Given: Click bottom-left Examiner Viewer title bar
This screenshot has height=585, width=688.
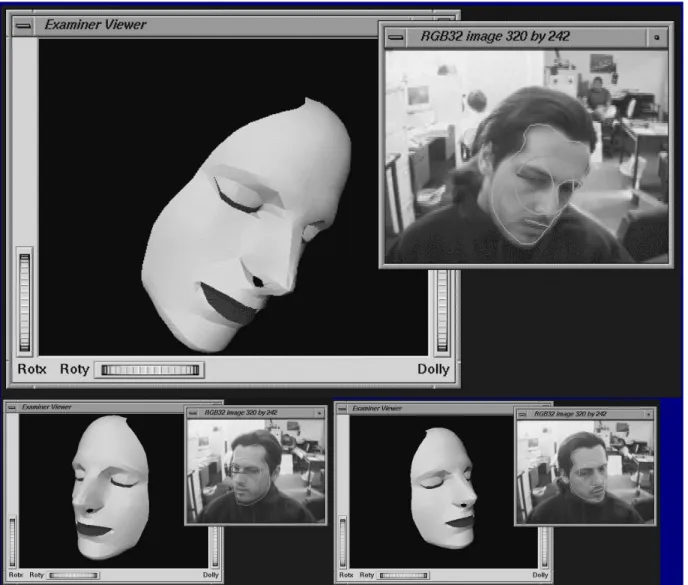Looking at the screenshot, I should tap(101, 407).
